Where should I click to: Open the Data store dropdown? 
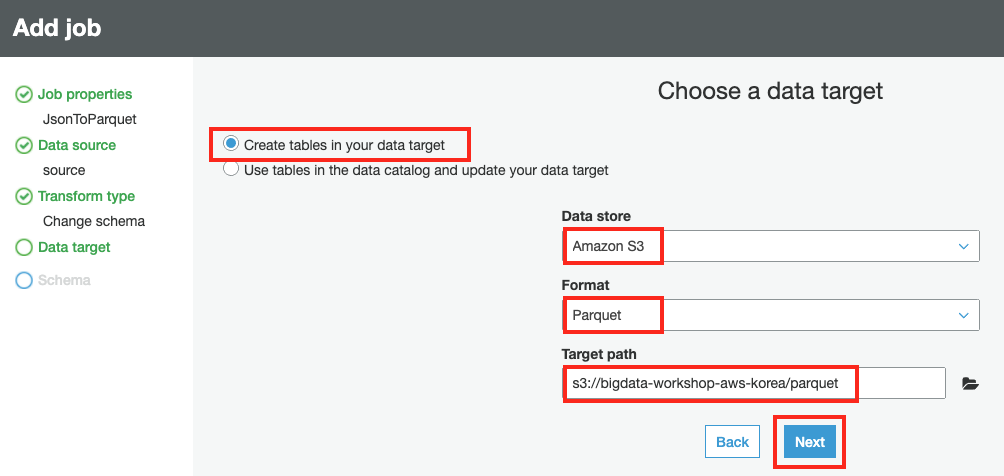[770, 246]
